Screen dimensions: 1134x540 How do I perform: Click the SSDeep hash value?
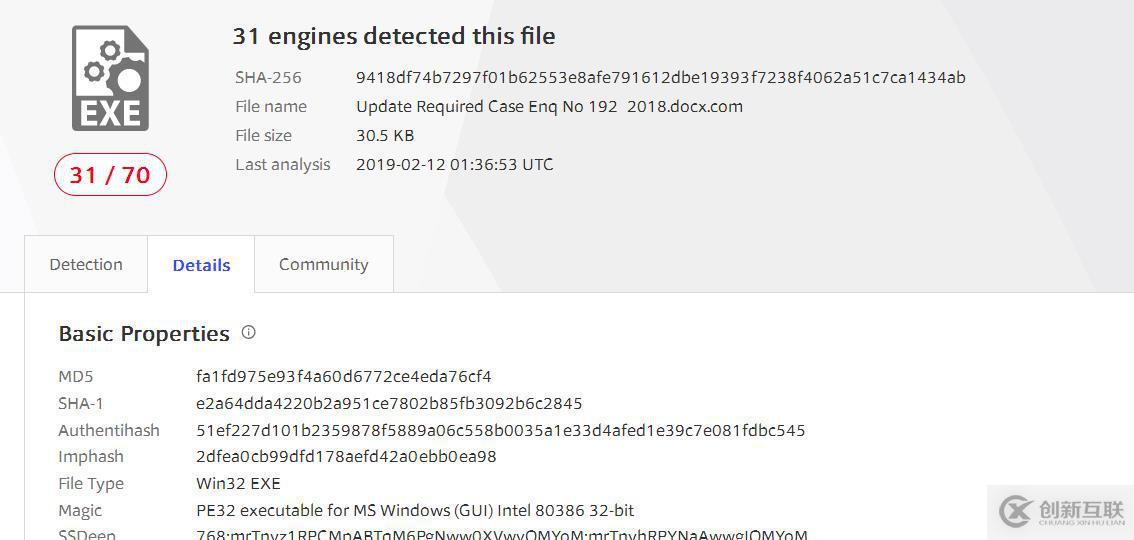tap(501, 534)
